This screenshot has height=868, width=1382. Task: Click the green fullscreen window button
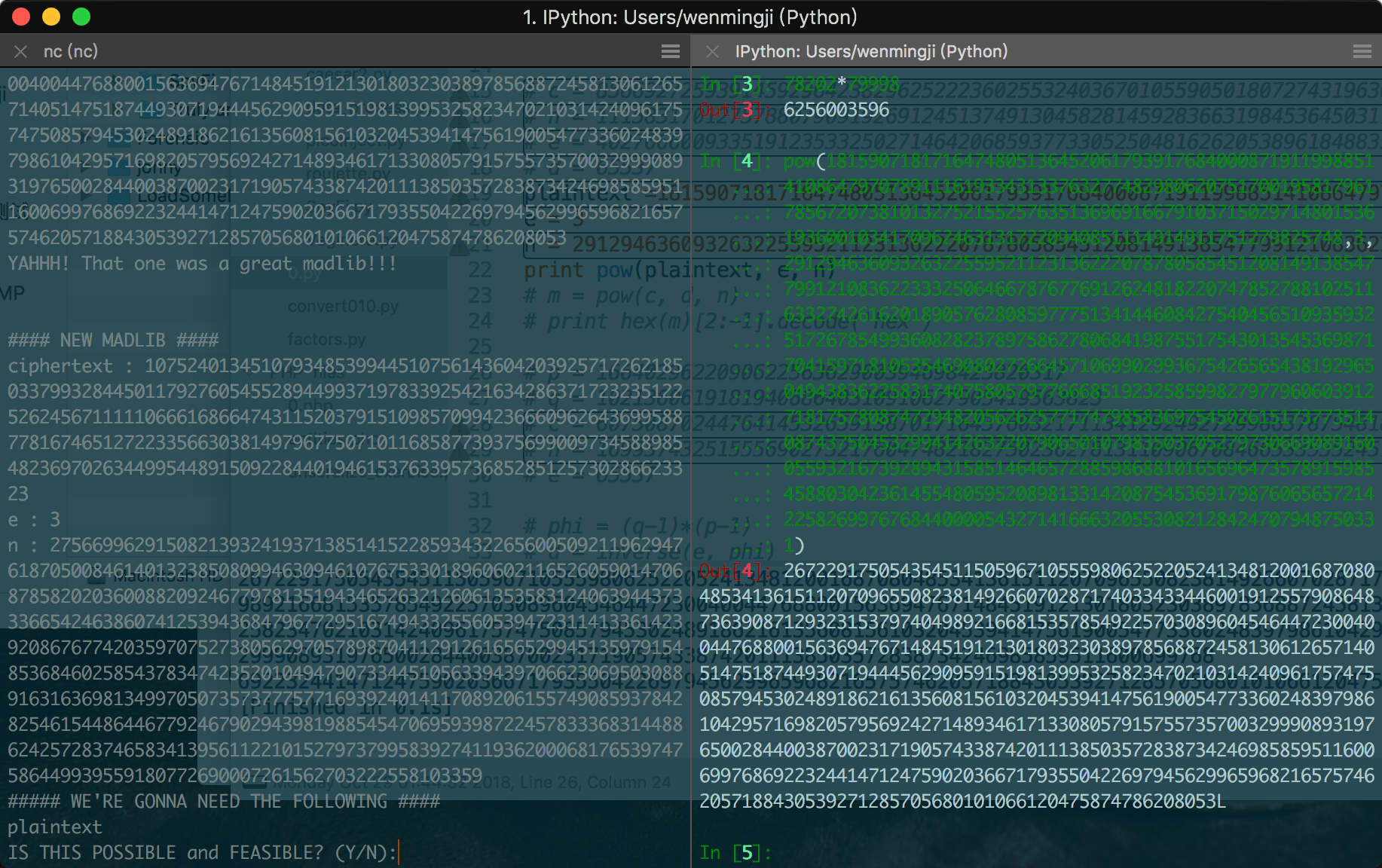81,17
